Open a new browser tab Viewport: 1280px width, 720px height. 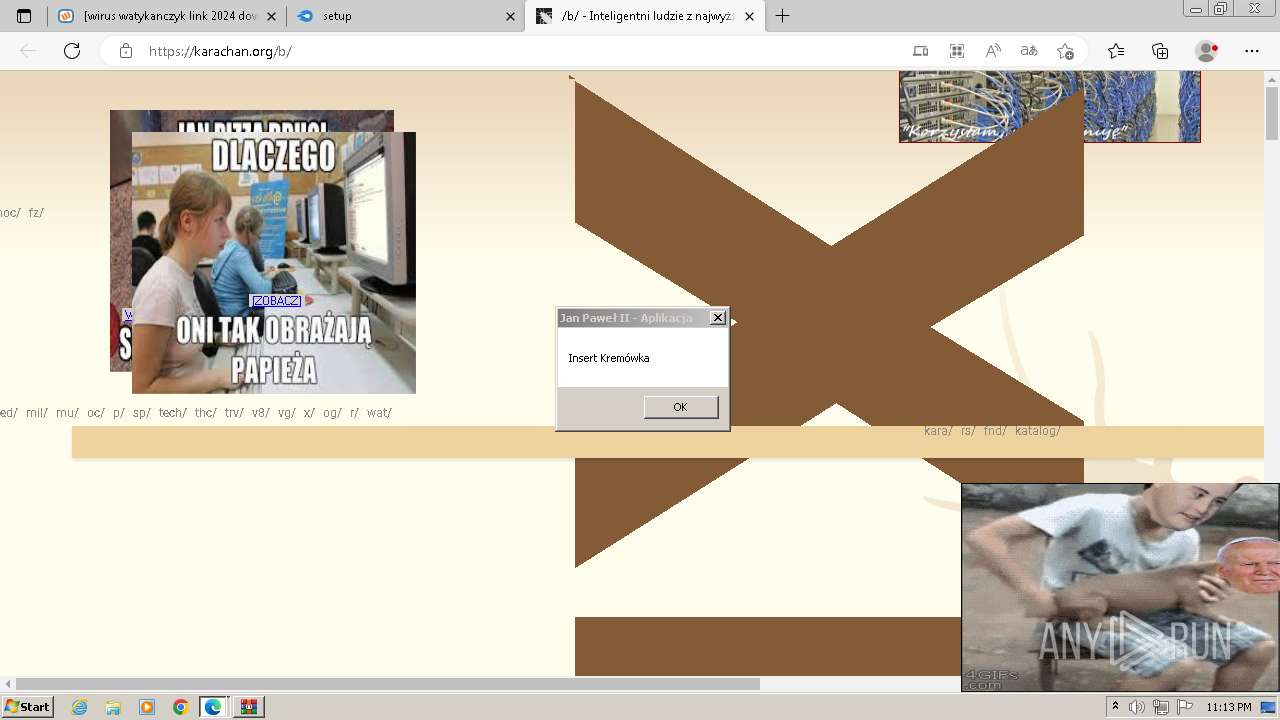pyautogui.click(x=782, y=16)
